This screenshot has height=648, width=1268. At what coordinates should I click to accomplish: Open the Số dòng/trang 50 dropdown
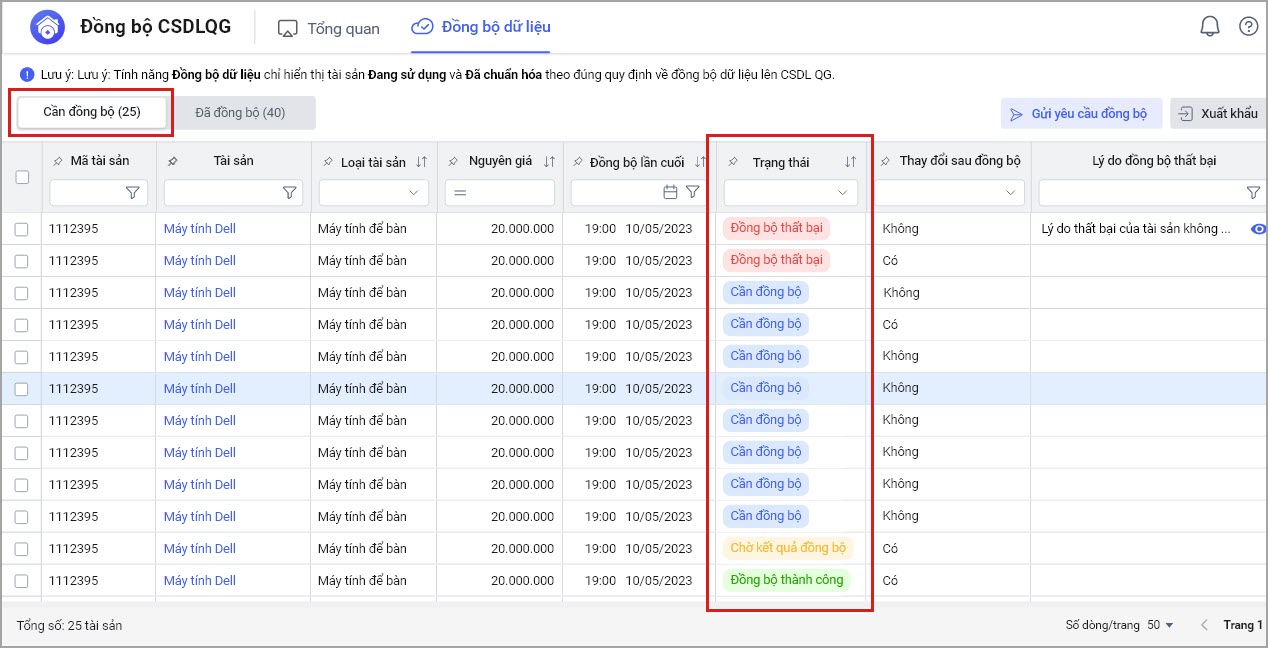pos(1160,625)
